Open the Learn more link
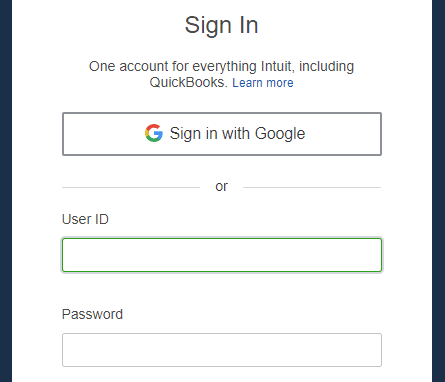 (263, 83)
